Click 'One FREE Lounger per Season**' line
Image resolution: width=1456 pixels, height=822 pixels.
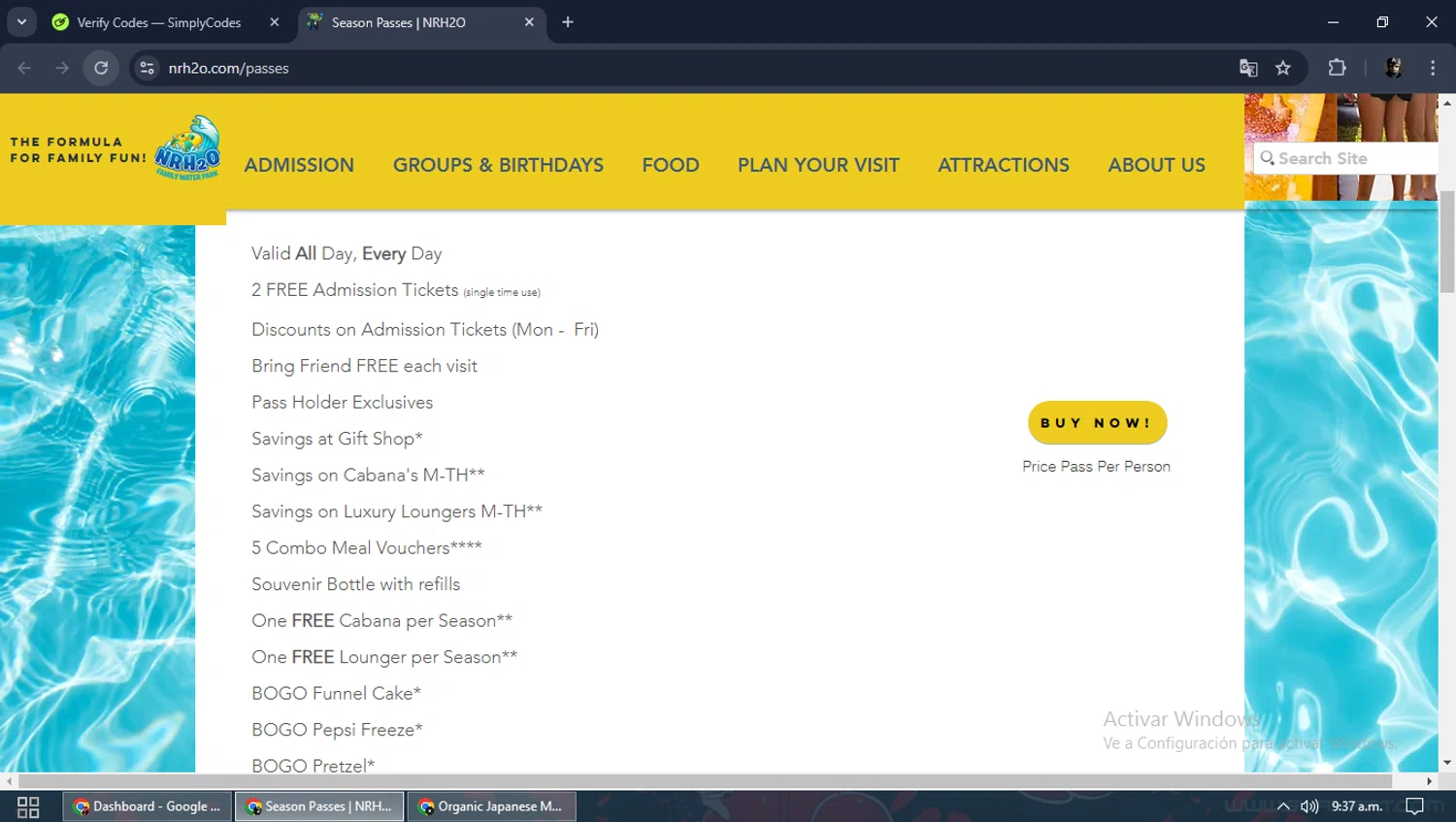384,657
